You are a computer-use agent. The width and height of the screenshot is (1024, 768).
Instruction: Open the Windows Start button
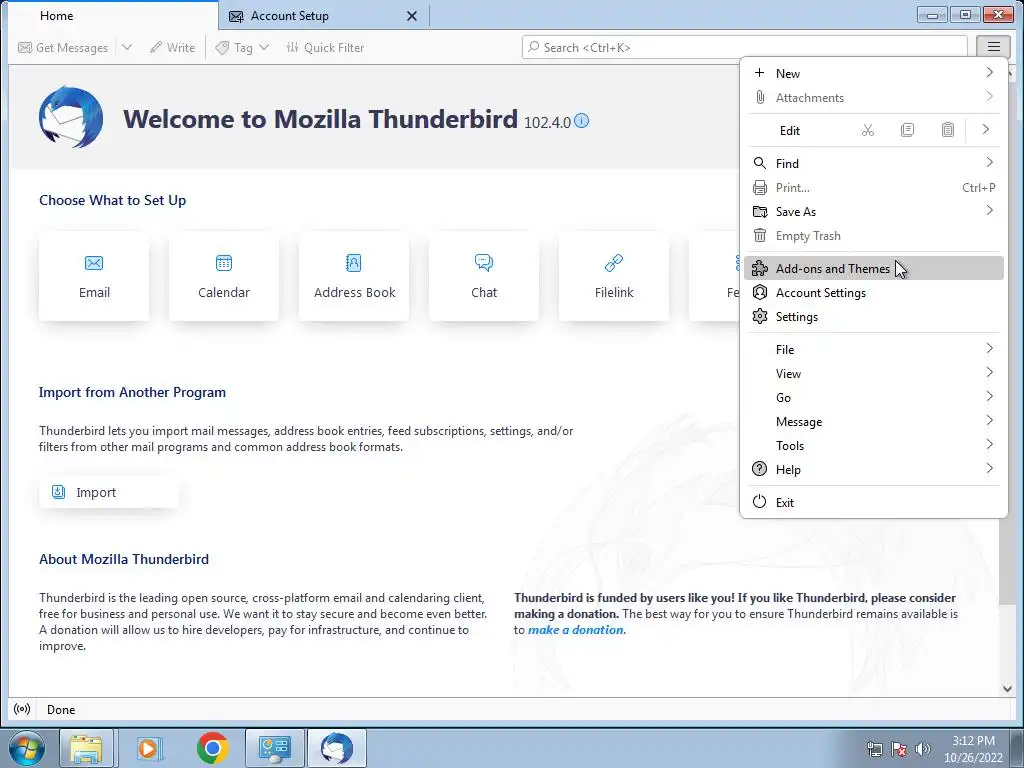27,748
